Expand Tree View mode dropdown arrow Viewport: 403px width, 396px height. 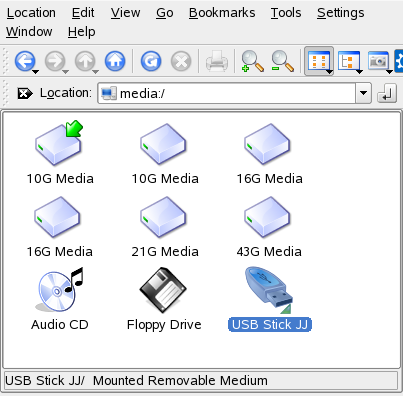pyautogui.click(x=359, y=72)
